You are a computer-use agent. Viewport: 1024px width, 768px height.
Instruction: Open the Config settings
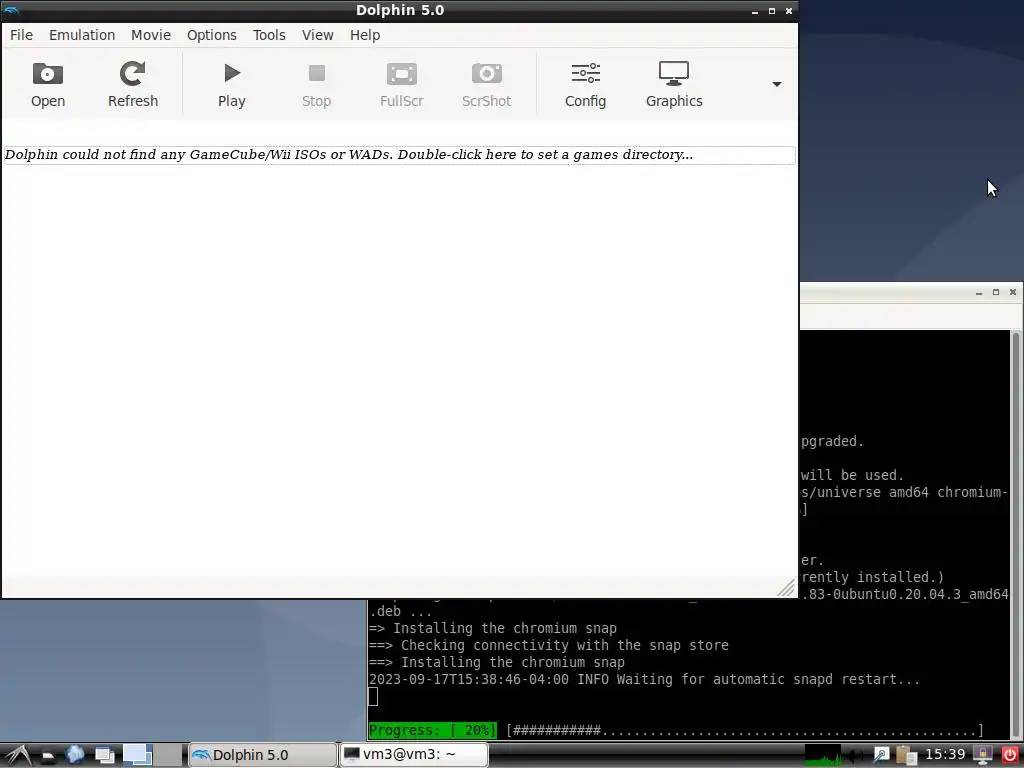pos(586,85)
